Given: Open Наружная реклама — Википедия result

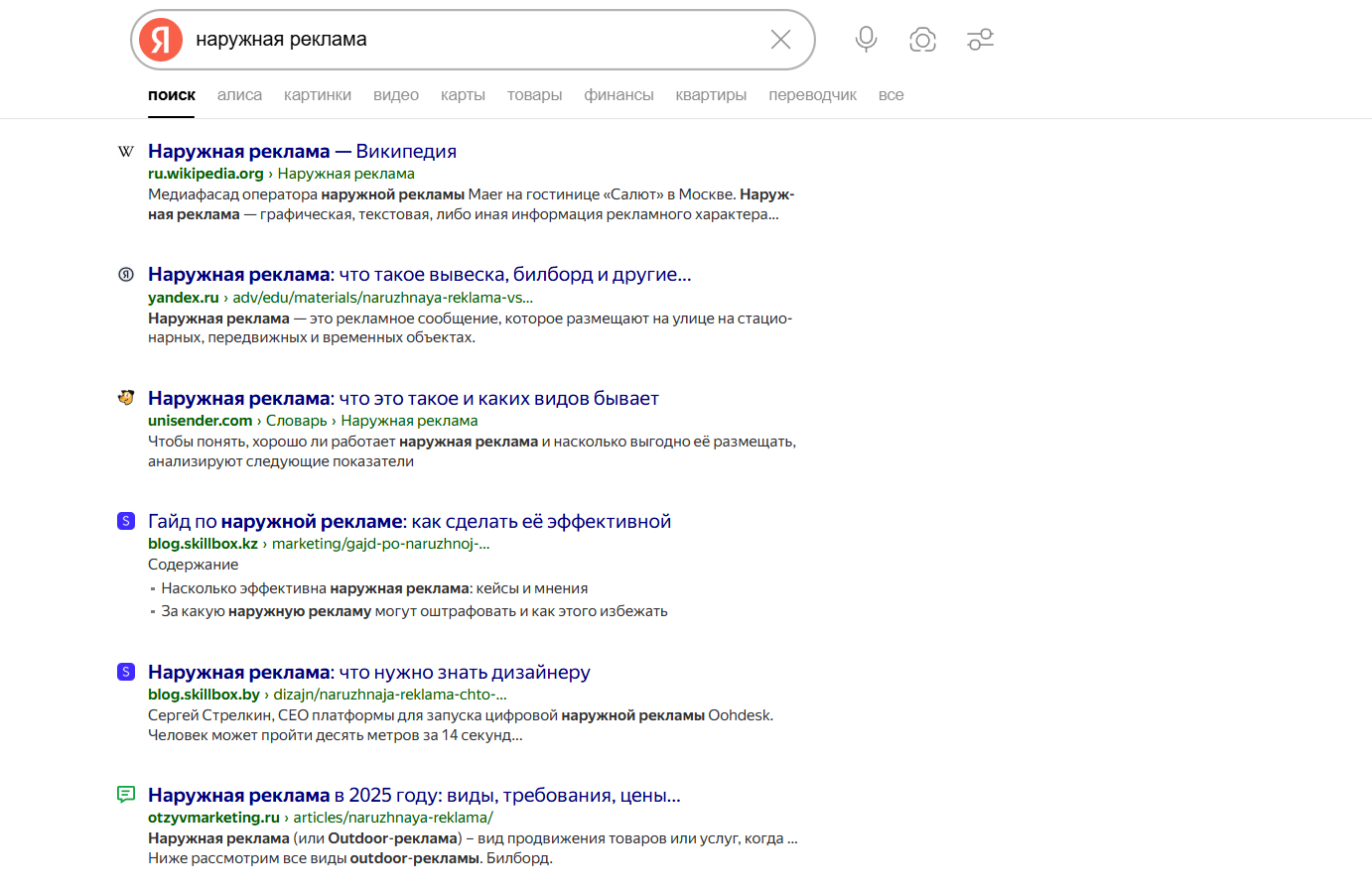Looking at the screenshot, I should (302, 152).
